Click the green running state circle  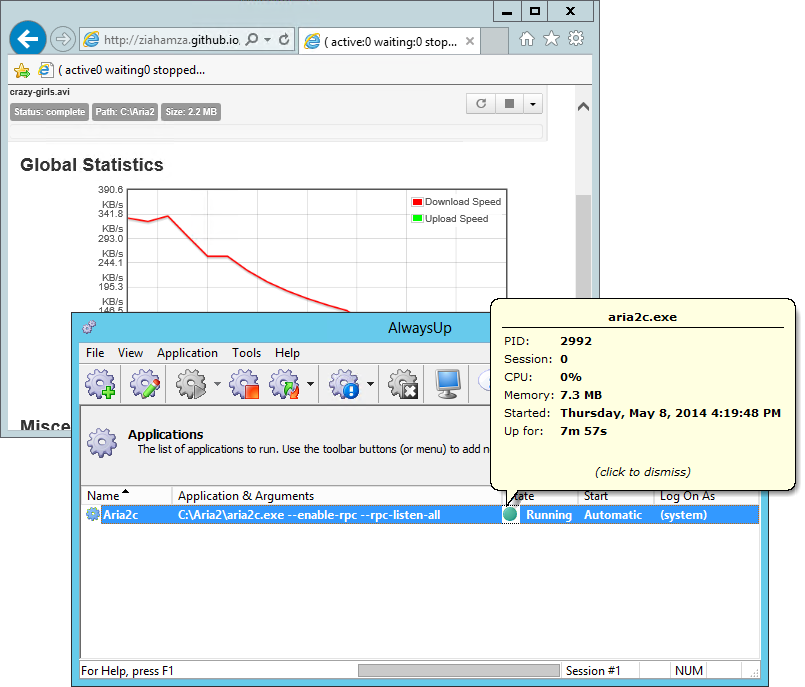tap(510, 514)
